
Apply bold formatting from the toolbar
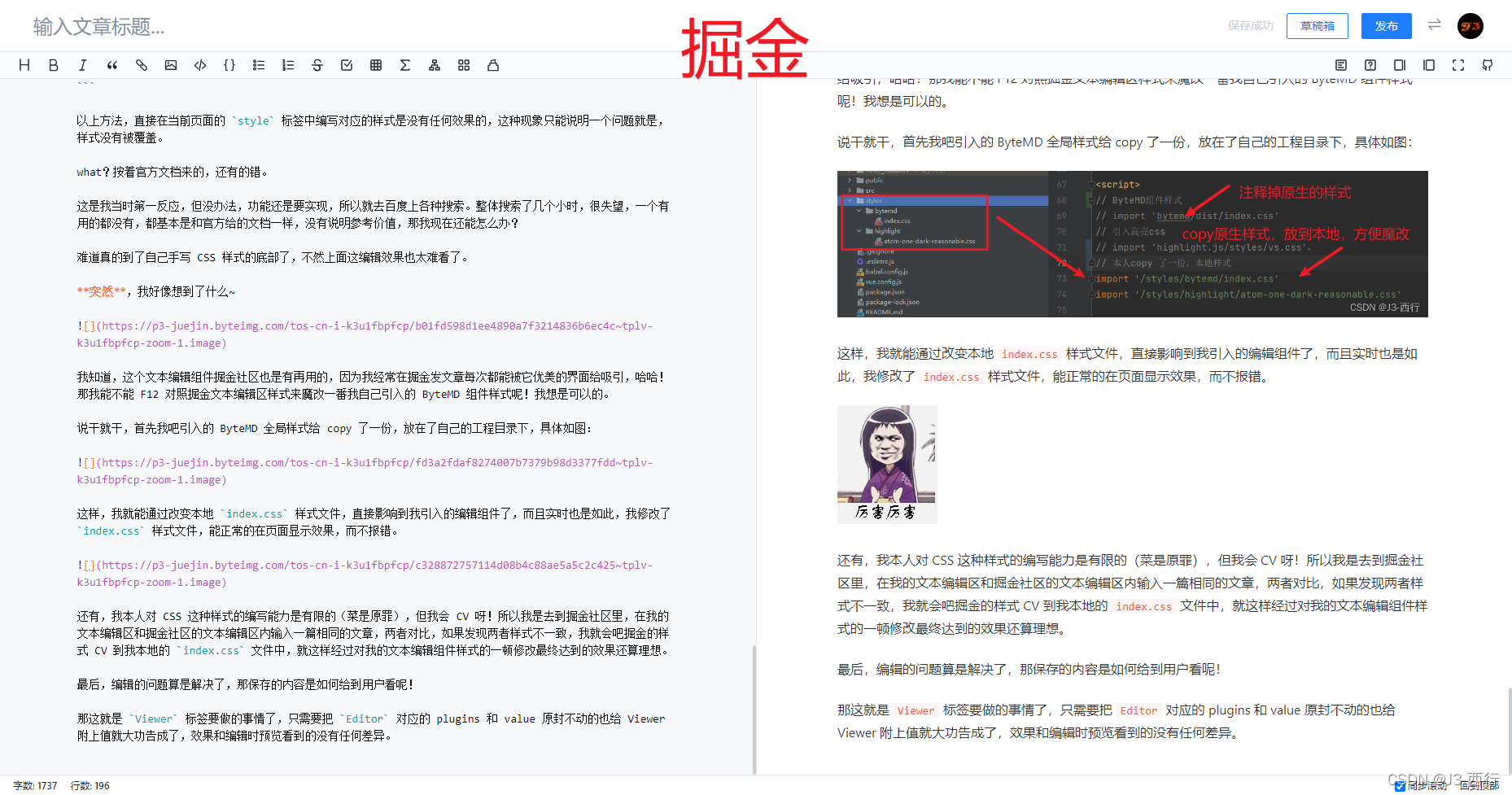point(54,65)
